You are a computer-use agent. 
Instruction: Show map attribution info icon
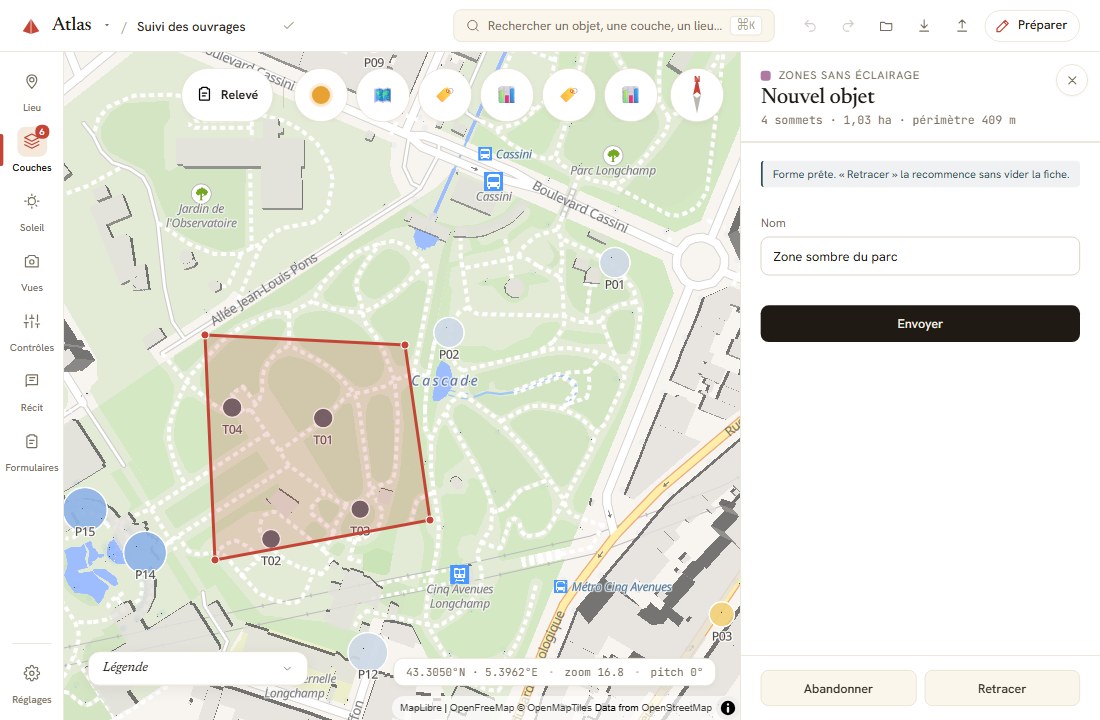(x=728, y=707)
